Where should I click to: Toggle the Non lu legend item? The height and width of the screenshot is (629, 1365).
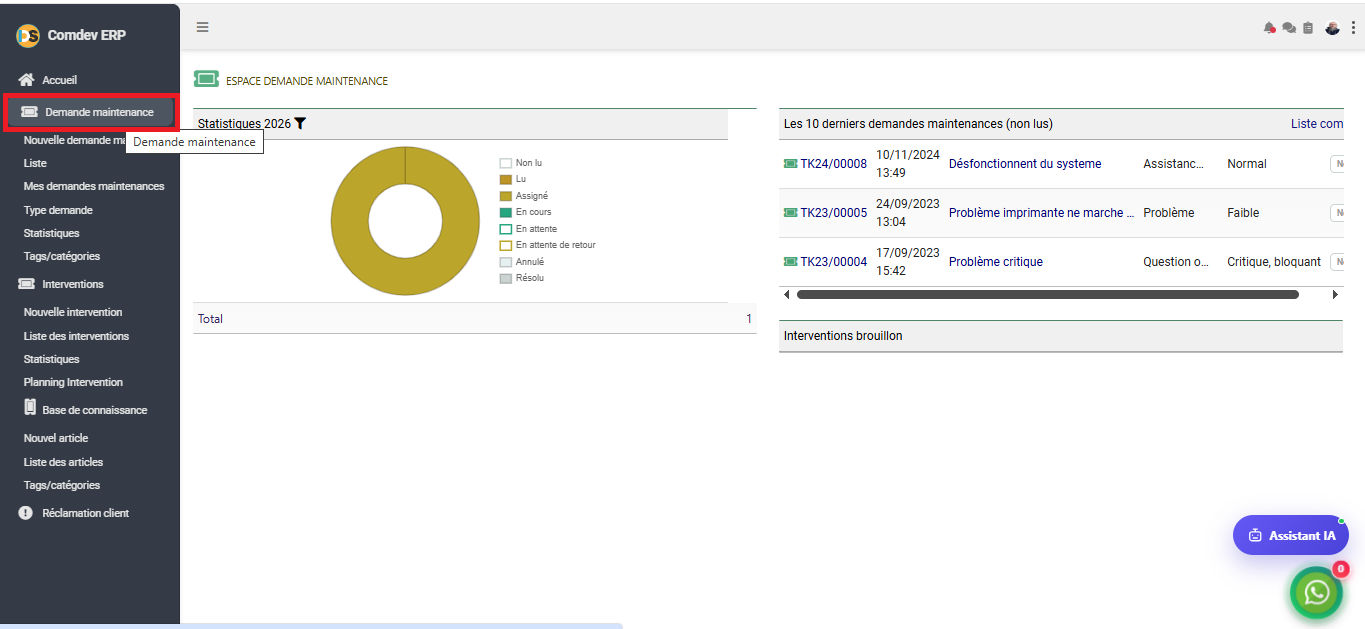coord(521,163)
